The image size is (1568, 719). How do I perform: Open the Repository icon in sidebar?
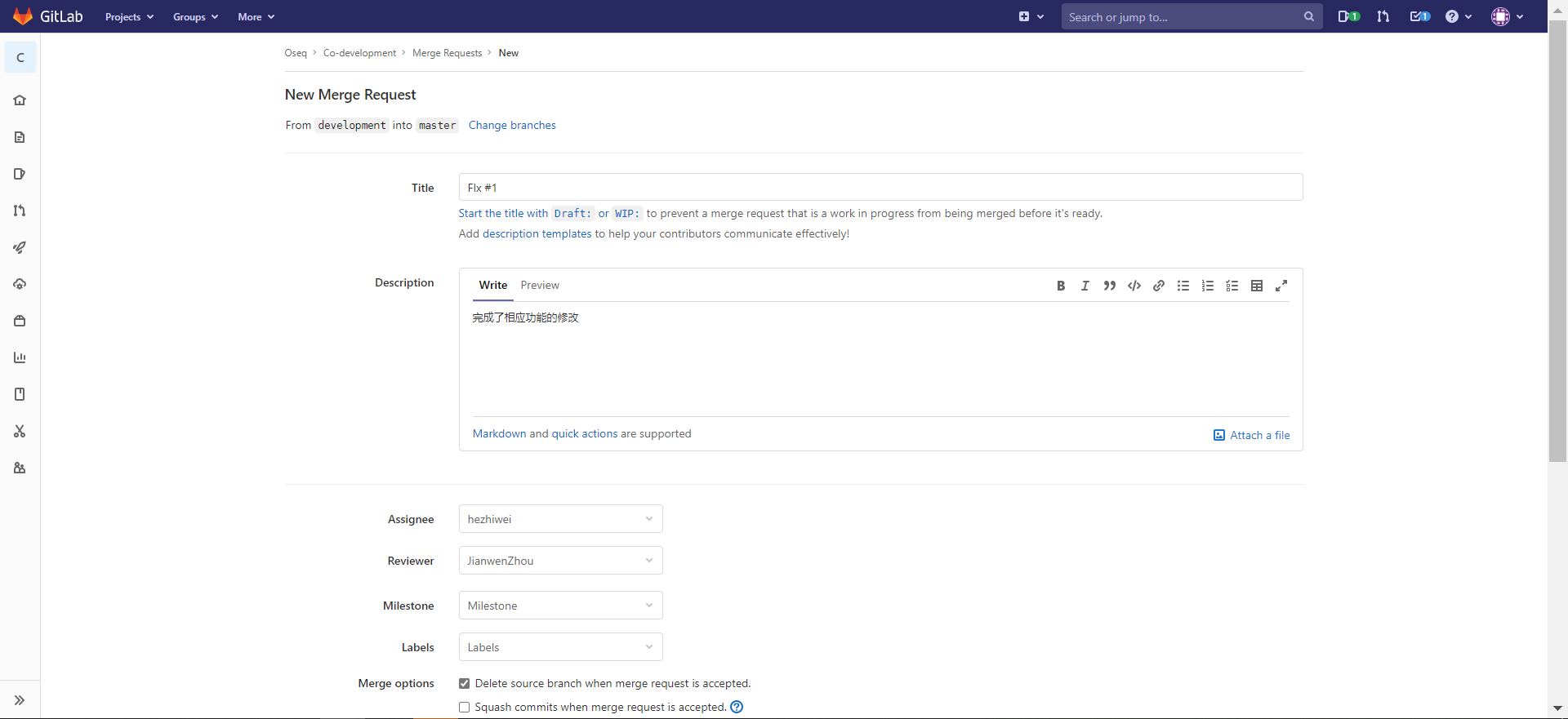(x=20, y=137)
